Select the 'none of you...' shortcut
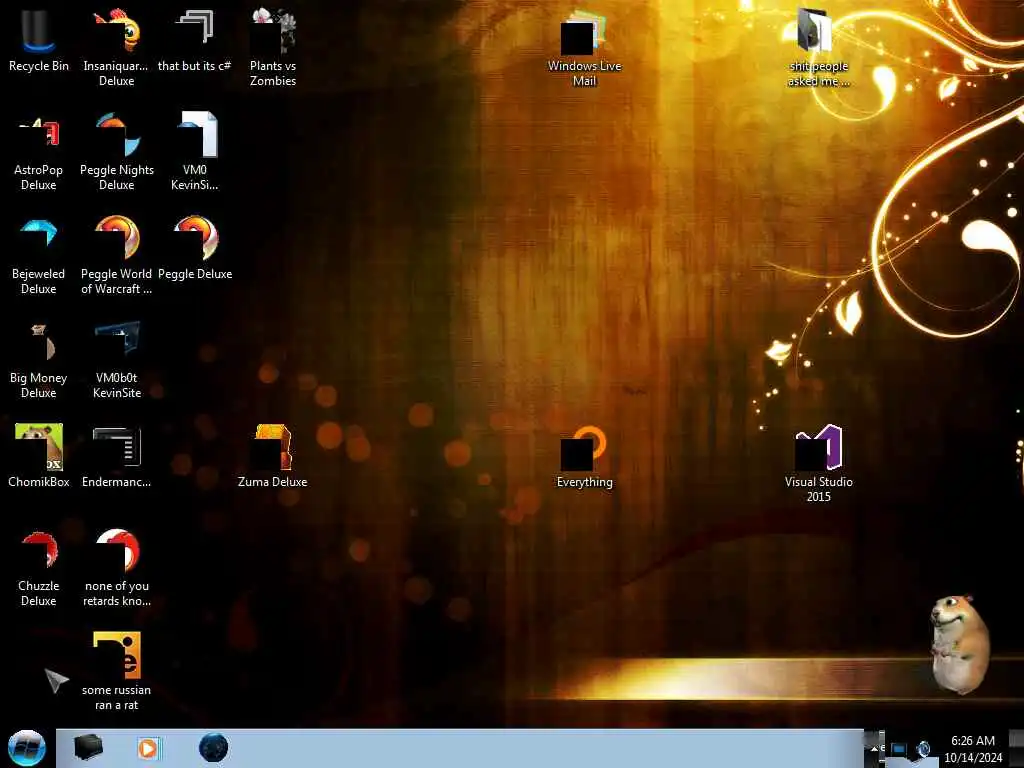This screenshot has height=768, width=1024. click(116, 568)
